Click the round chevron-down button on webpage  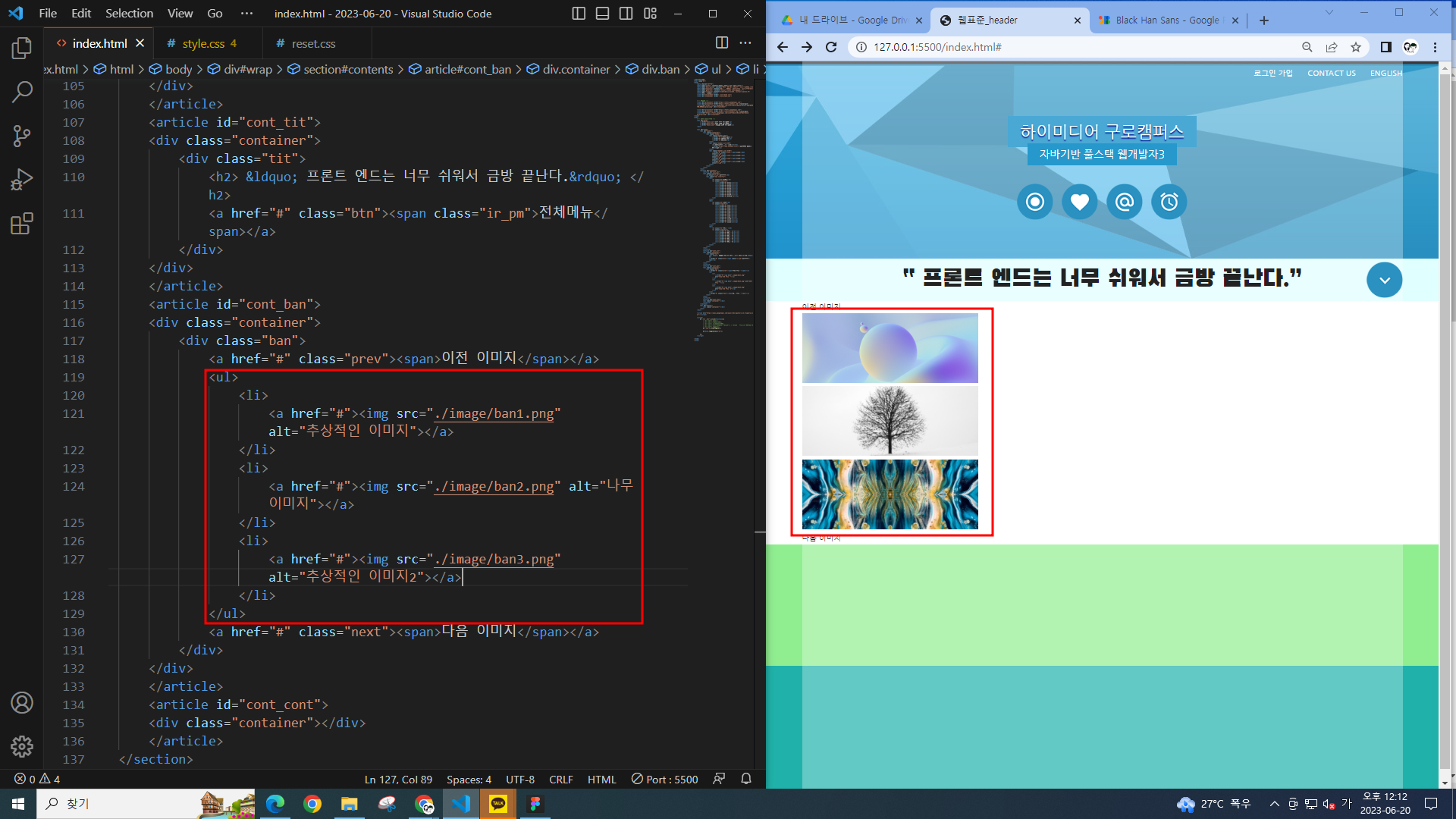[1384, 280]
